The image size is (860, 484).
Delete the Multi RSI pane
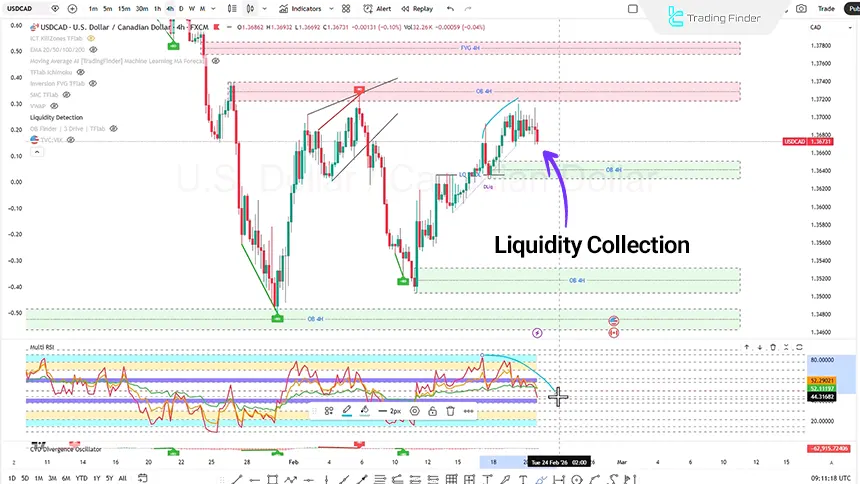(x=773, y=347)
